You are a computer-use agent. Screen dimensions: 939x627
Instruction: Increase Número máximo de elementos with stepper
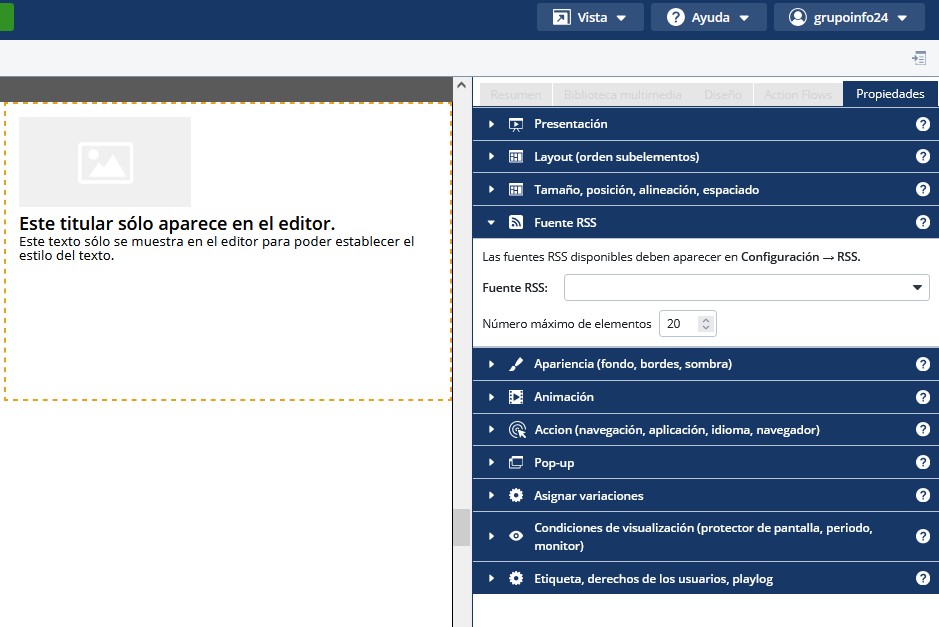point(706,319)
